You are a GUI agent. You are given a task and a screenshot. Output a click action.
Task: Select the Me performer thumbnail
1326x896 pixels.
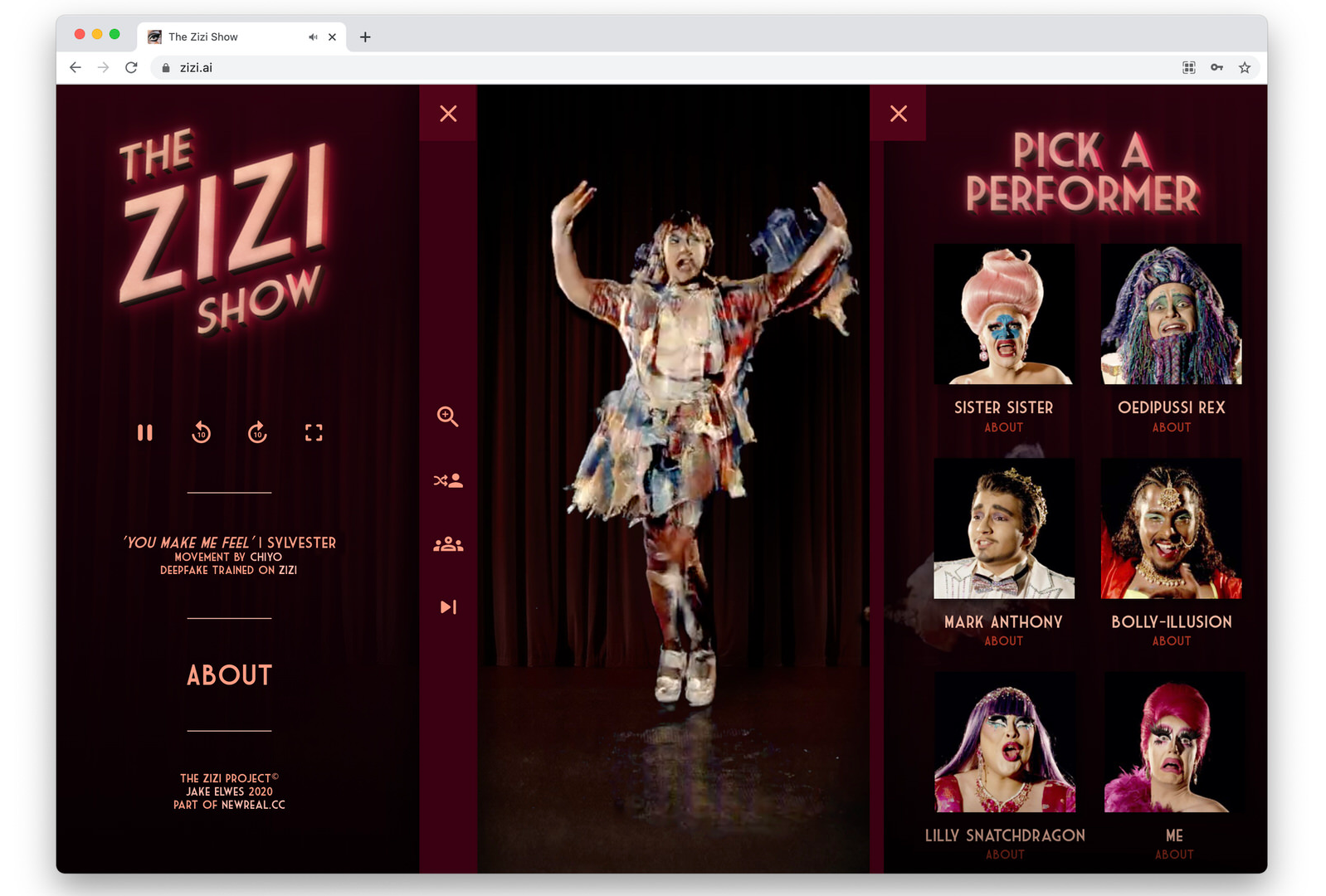pos(1174,742)
